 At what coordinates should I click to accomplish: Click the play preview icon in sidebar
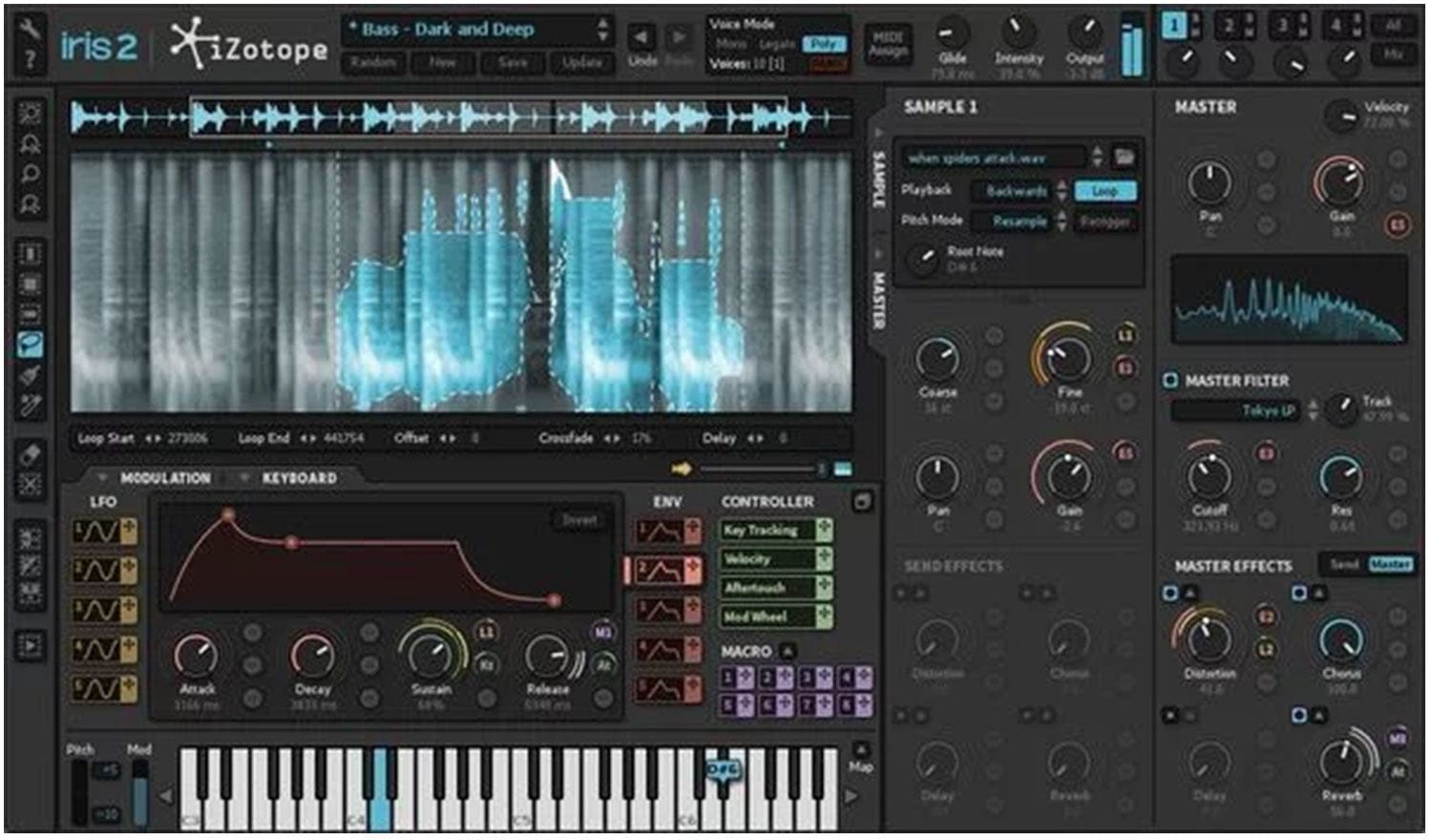point(31,646)
